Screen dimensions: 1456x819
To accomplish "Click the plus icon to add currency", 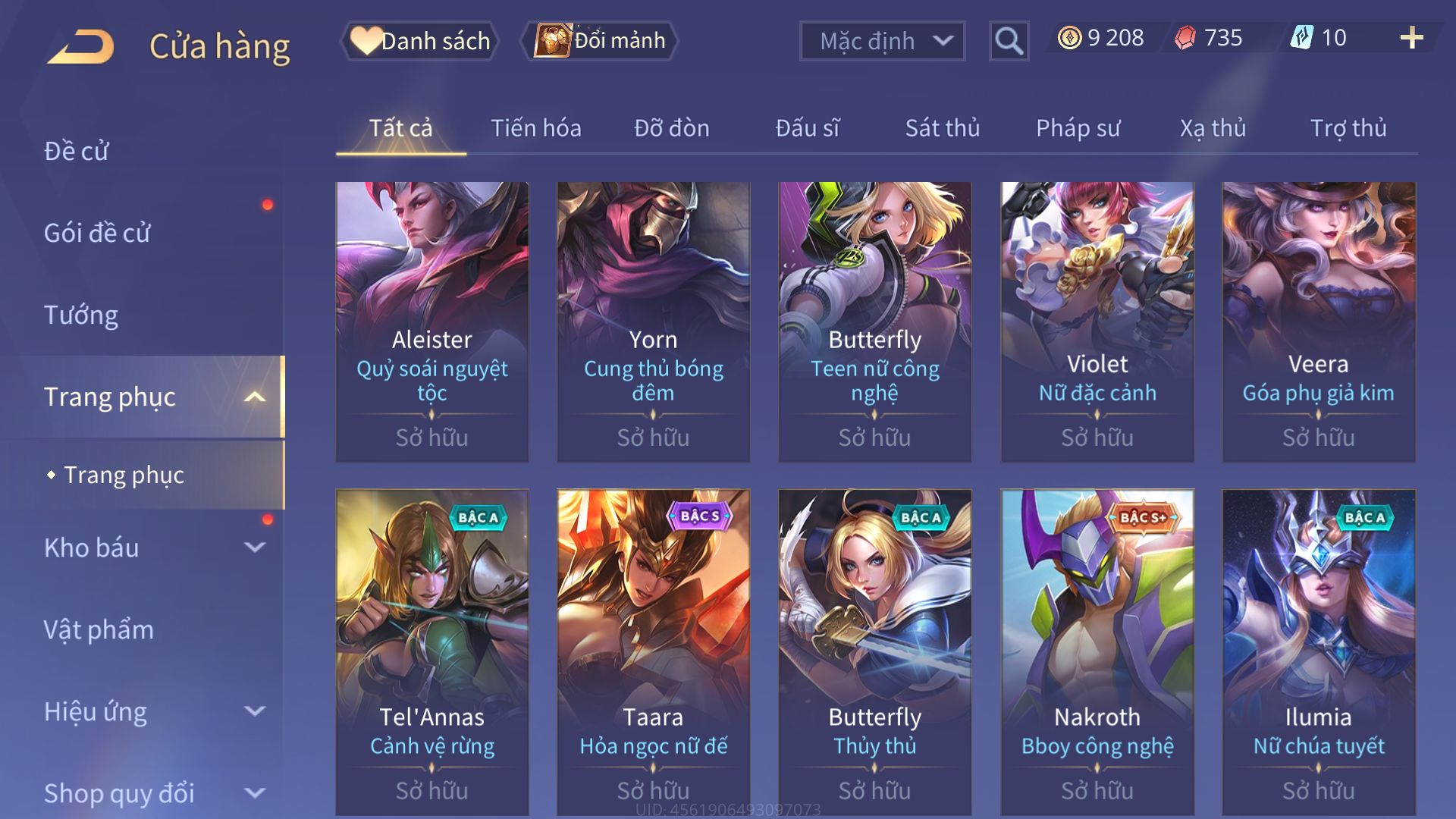I will click(1411, 38).
